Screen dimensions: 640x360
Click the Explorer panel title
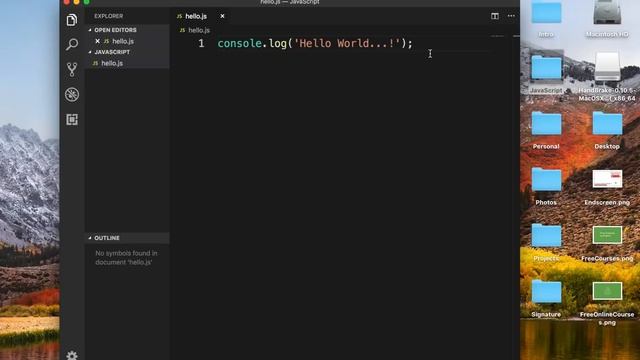coord(109,16)
